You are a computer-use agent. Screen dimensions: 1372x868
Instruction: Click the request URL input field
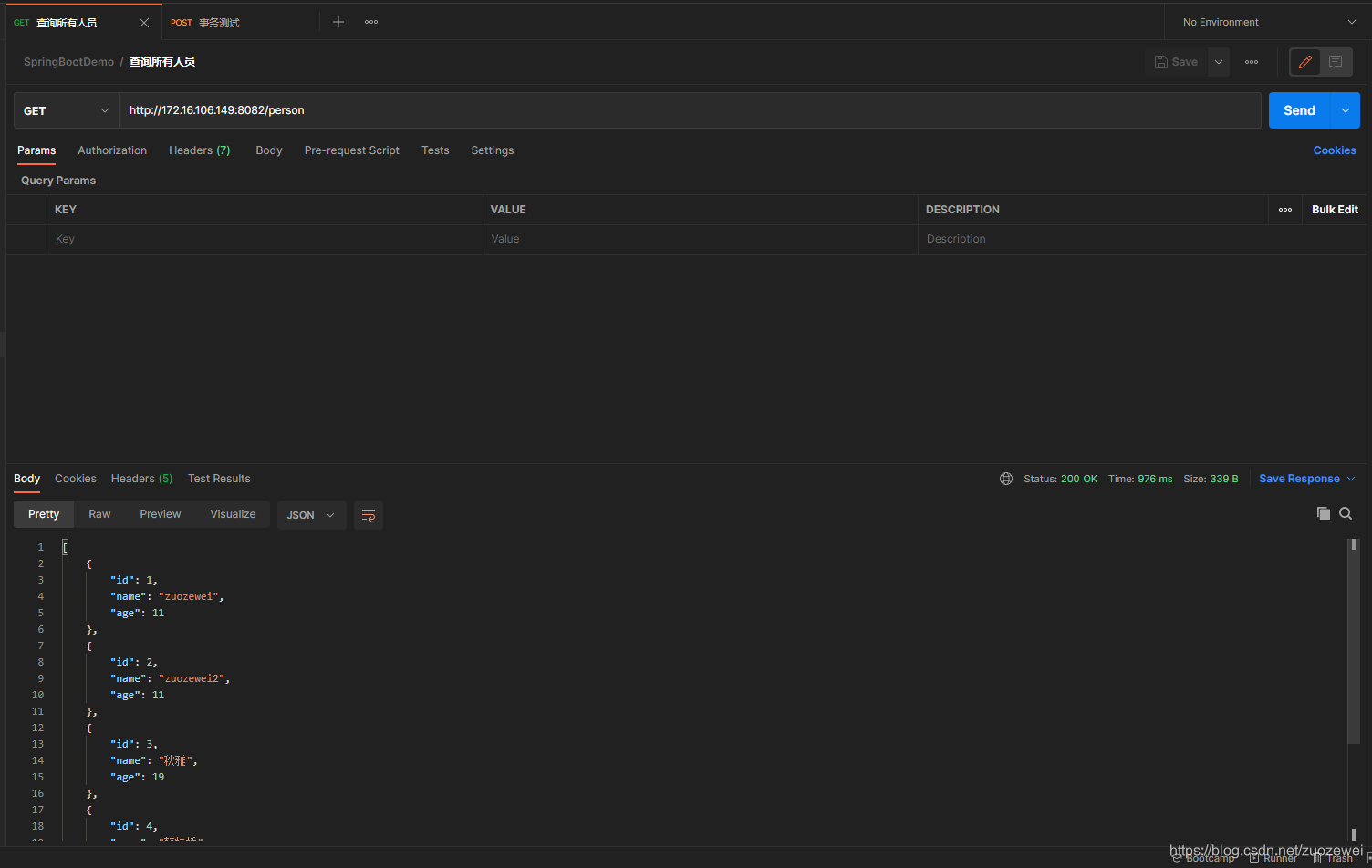coord(690,110)
